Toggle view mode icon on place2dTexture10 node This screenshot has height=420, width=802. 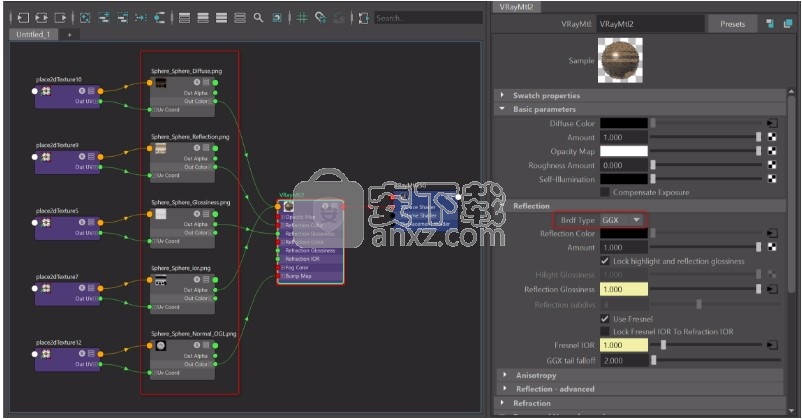pos(91,91)
